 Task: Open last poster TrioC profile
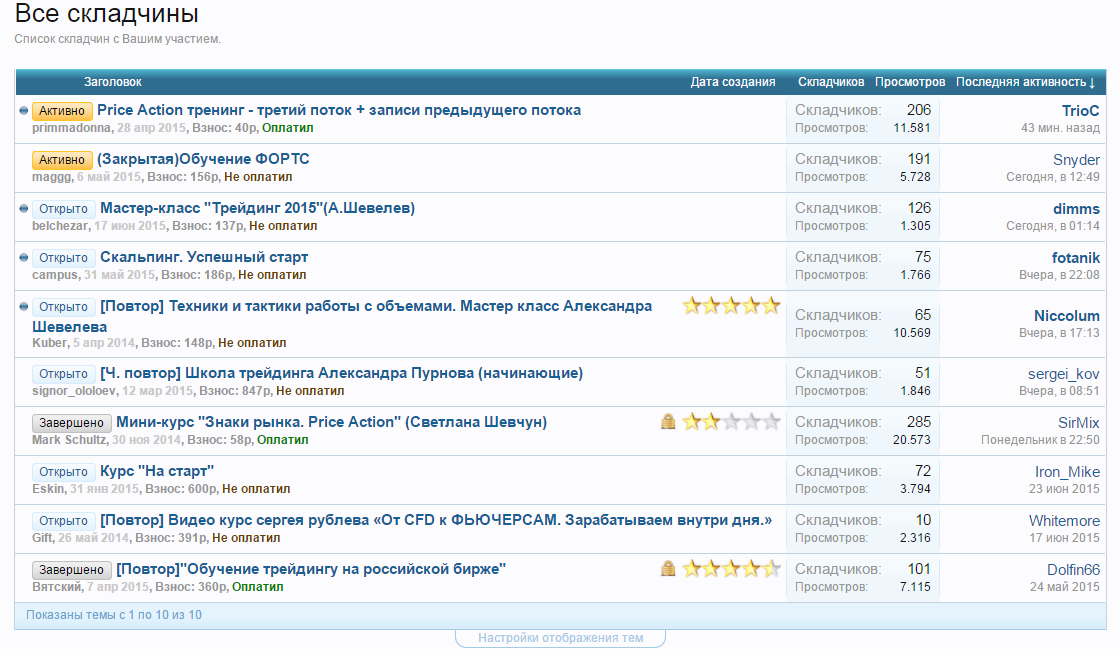pyautogui.click(x=1080, y=111)
